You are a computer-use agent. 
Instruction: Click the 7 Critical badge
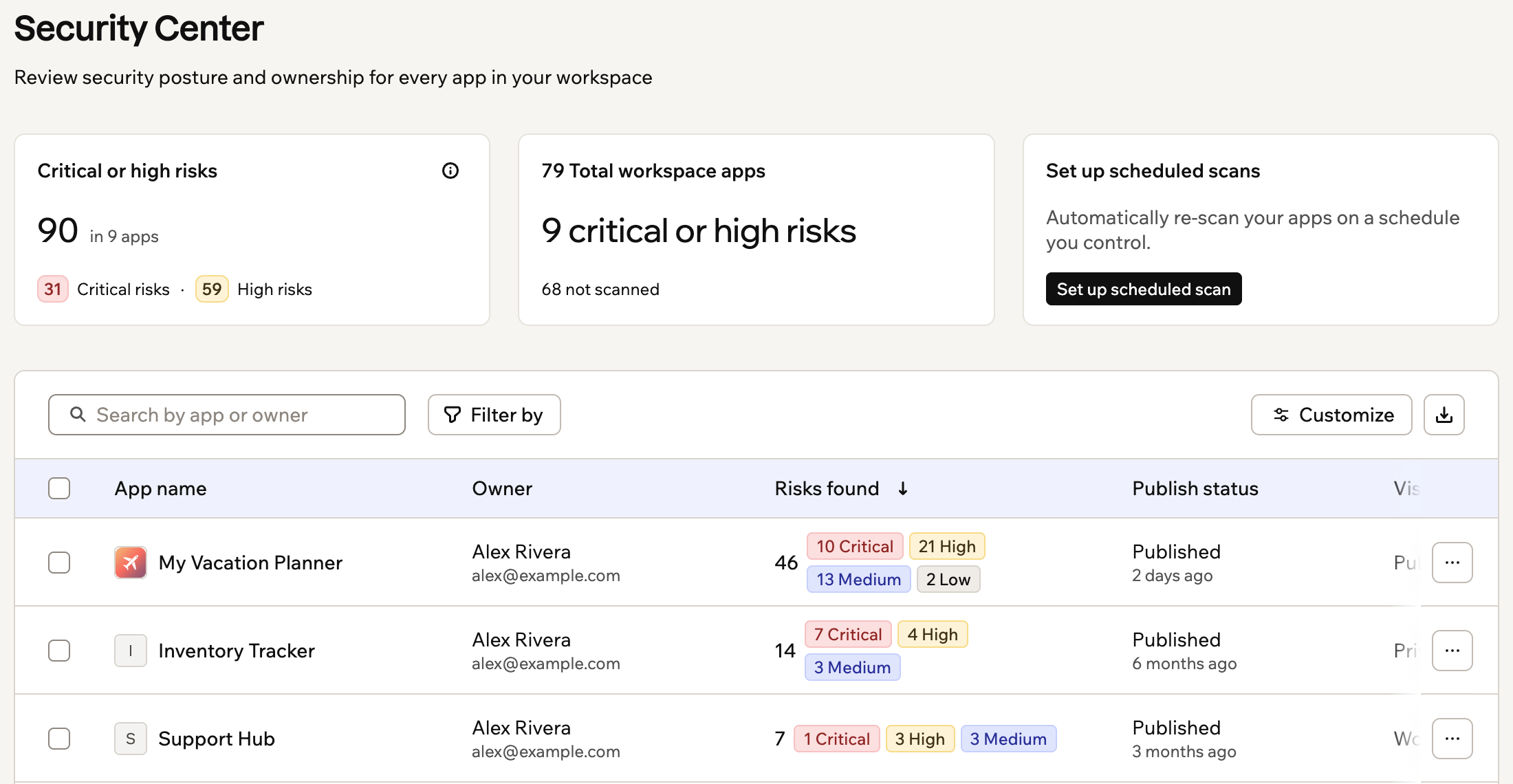coord(848,634)
